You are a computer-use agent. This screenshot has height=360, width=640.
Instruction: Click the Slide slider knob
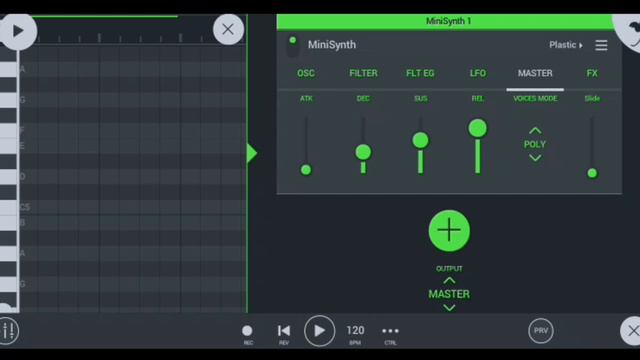[592, 173]
